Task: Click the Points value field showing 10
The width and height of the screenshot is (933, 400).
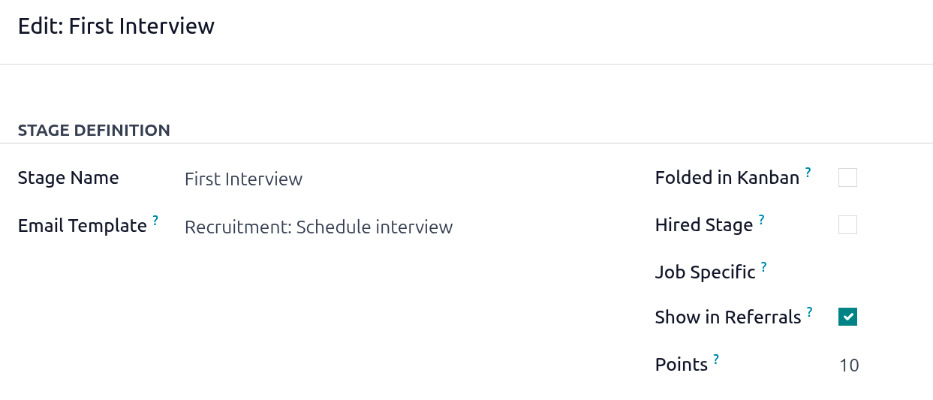Action: 848,365
